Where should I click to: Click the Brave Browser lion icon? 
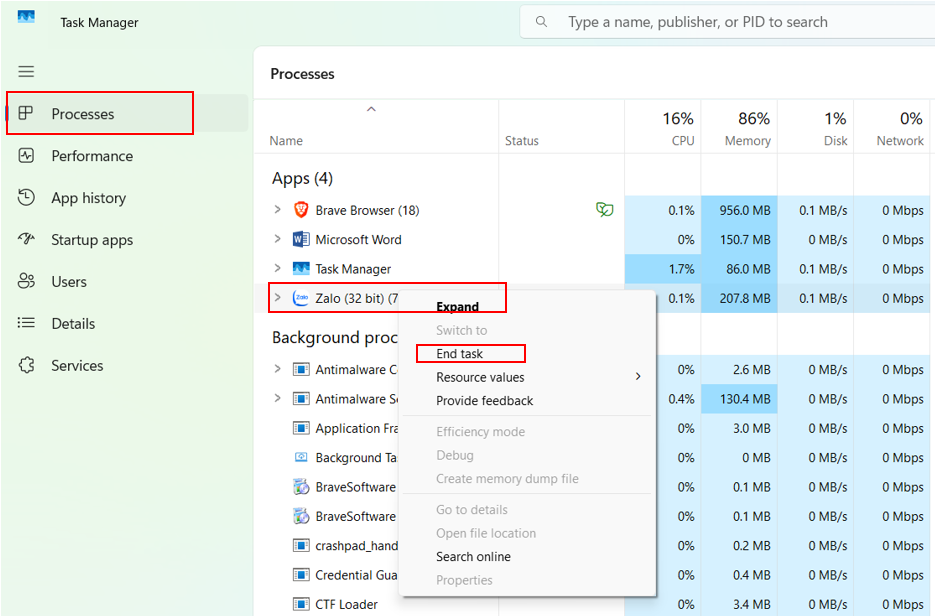coord(301,210)
